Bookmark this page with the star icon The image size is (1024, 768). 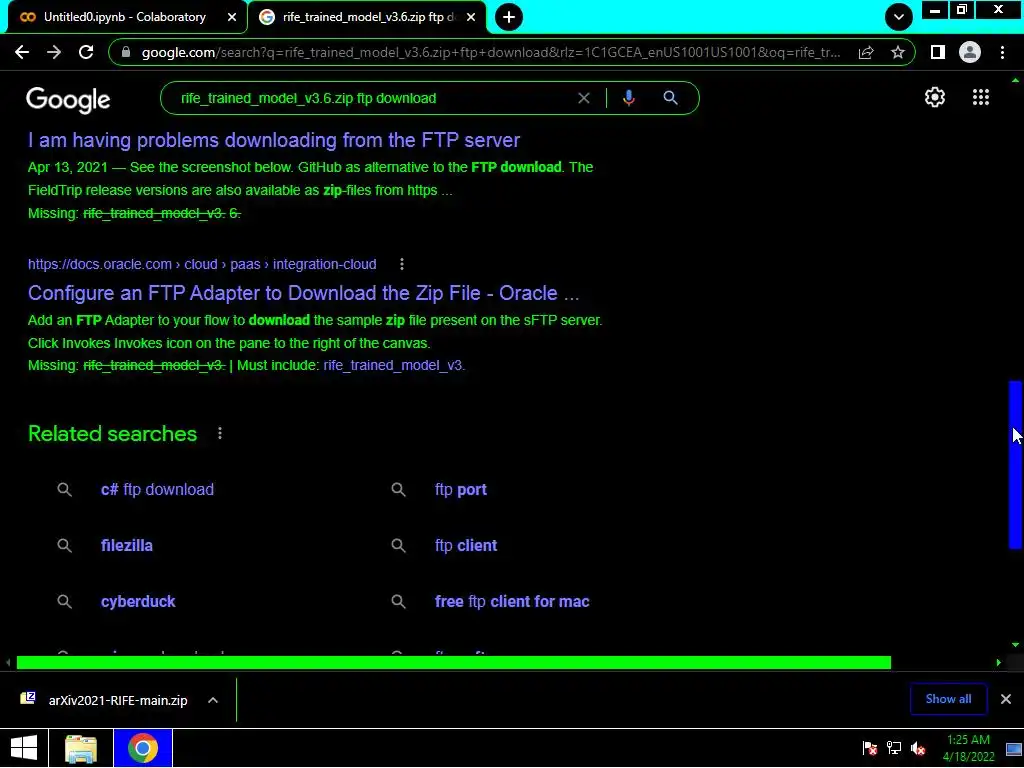coord(898,52)
